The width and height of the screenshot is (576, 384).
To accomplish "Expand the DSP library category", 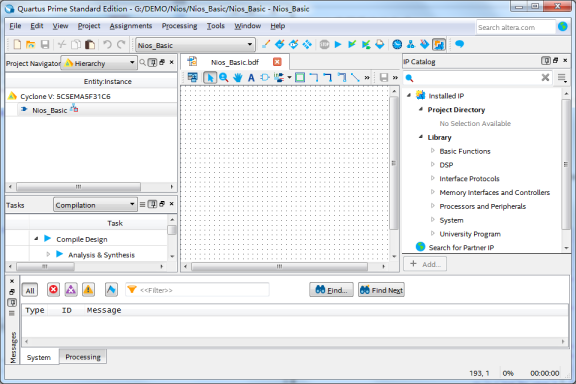I will [x=432, y=165].
